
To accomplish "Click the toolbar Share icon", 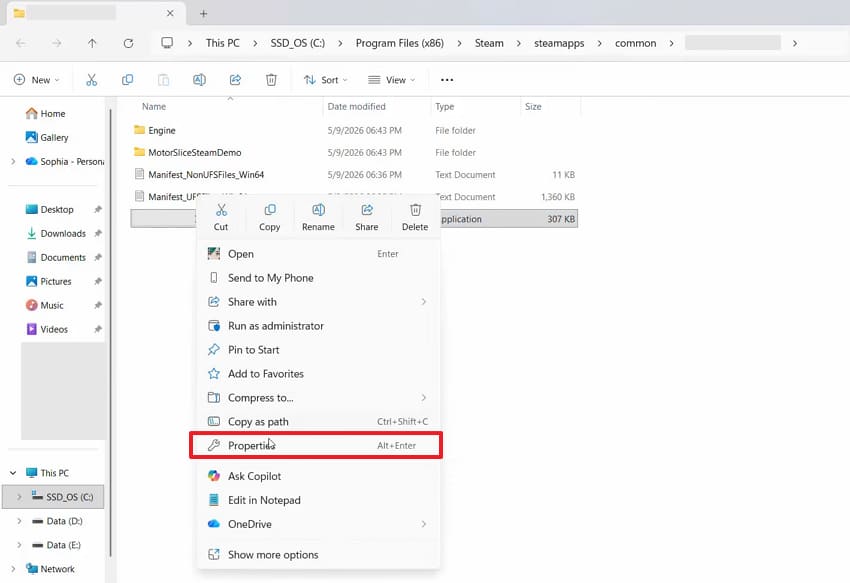I will [x=235, y=80].
